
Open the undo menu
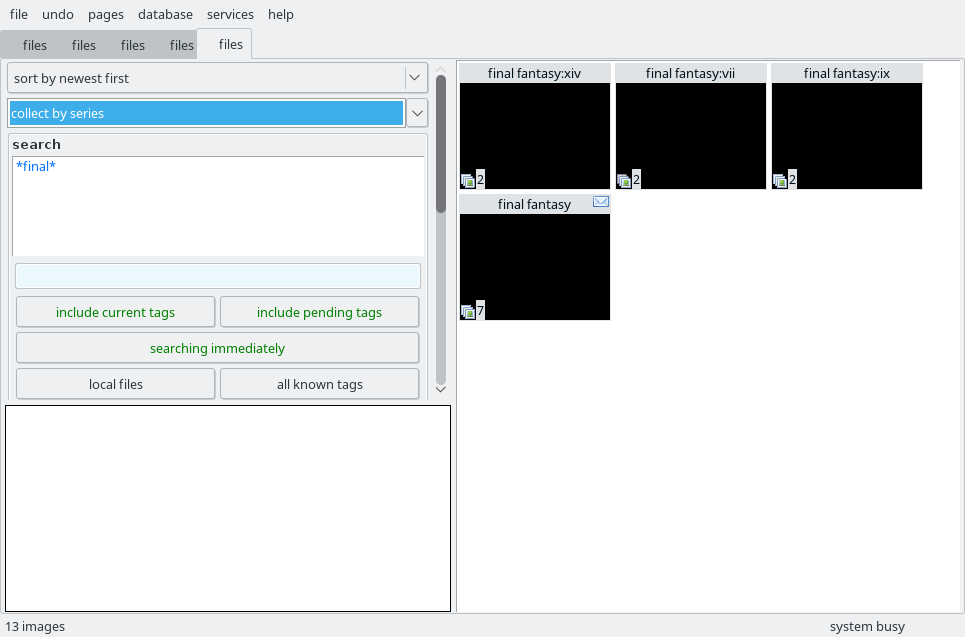point(58,14)
